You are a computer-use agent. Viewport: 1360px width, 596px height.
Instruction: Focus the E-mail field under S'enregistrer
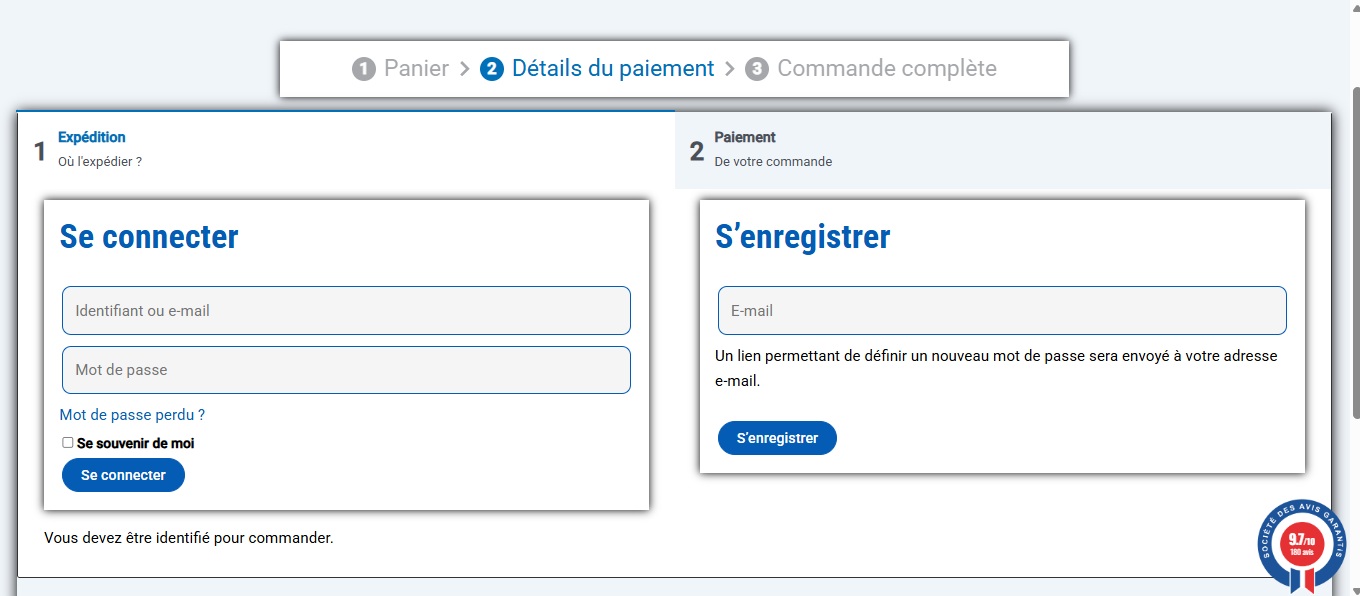1002,311
